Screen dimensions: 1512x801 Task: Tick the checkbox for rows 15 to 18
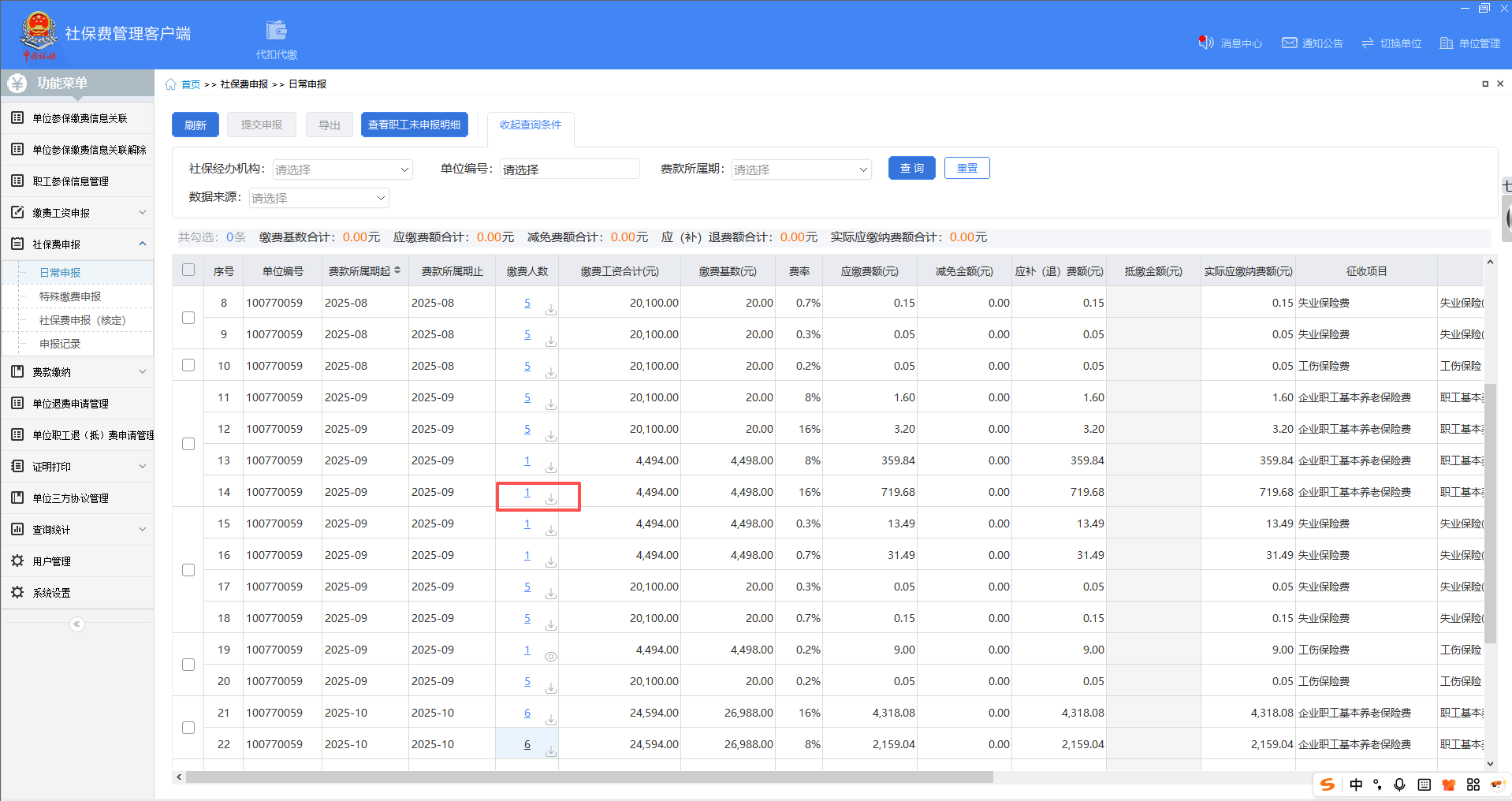coord(188,570)
